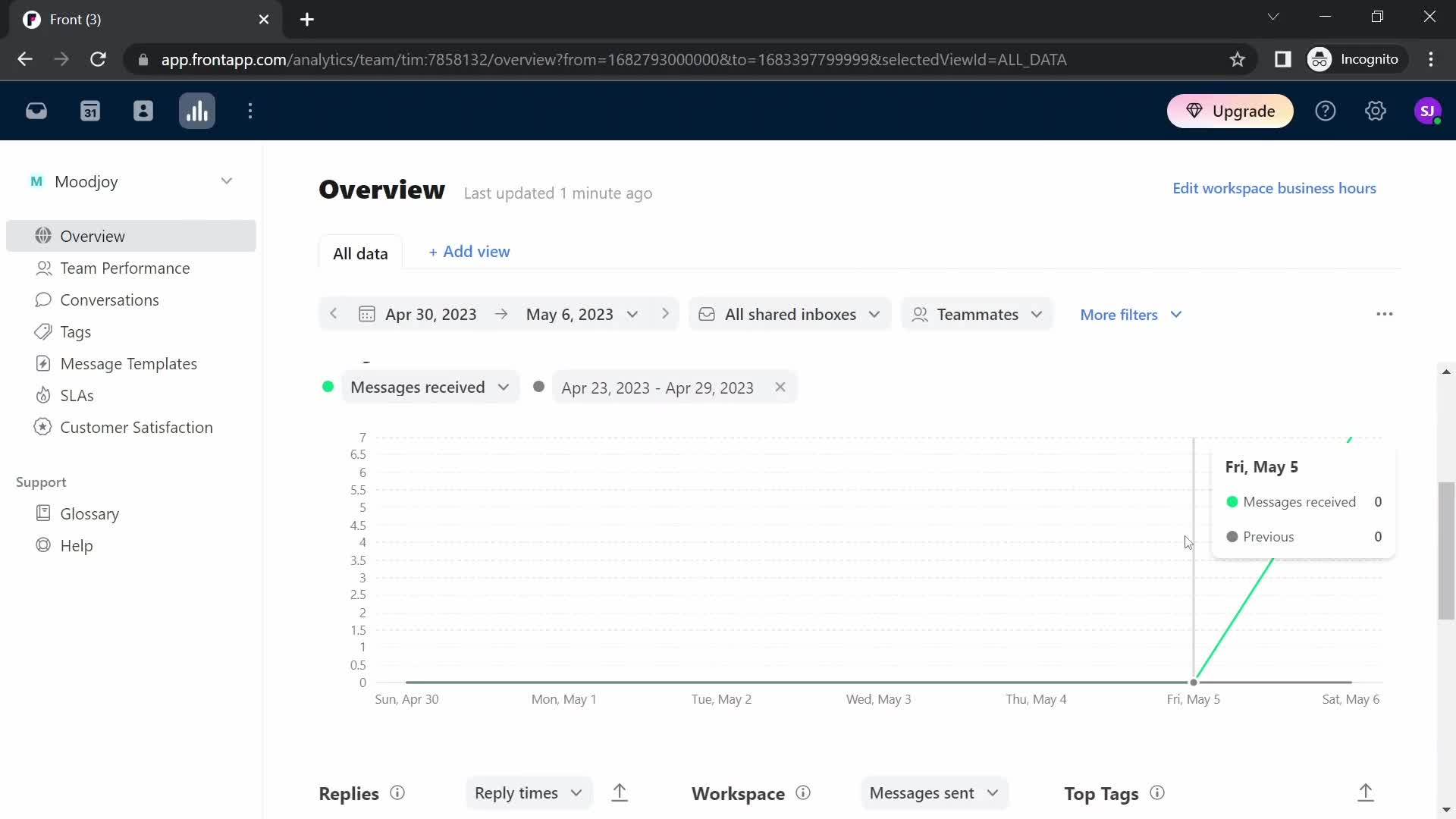
Task: Select the All data tab
Action: pos(360,252)
